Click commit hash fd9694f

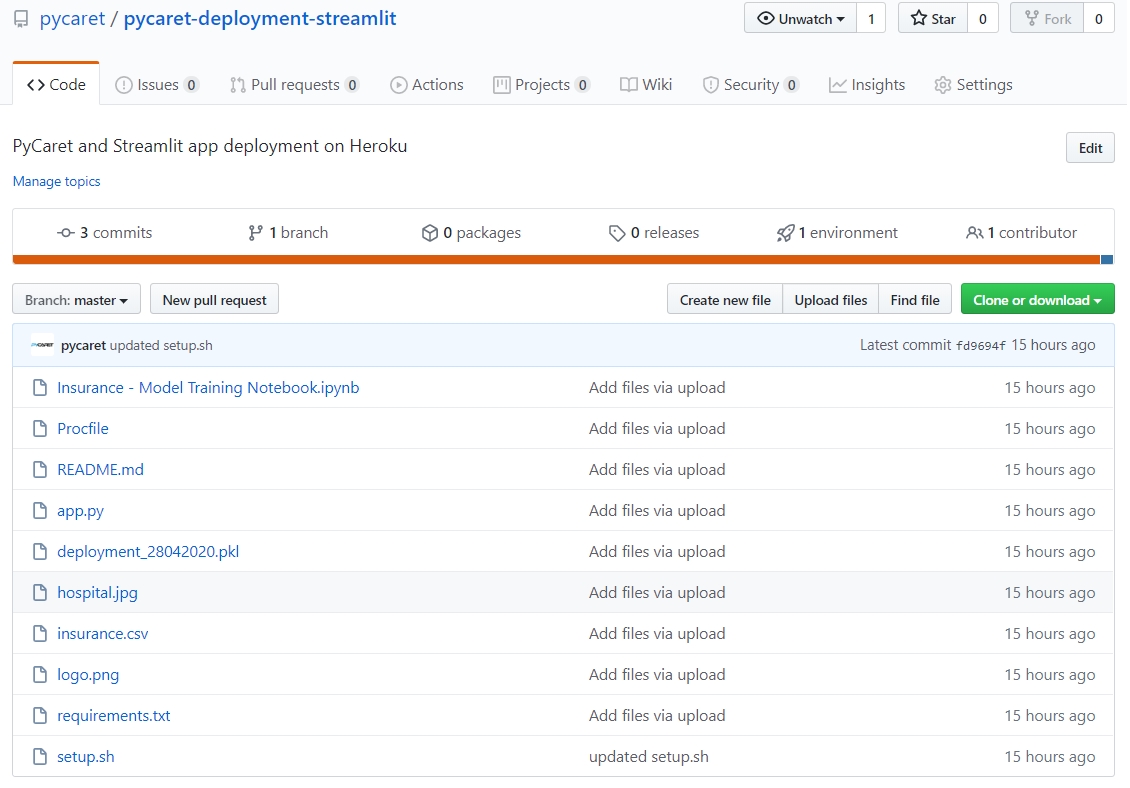pyautogui.click(x=981, y=345)
